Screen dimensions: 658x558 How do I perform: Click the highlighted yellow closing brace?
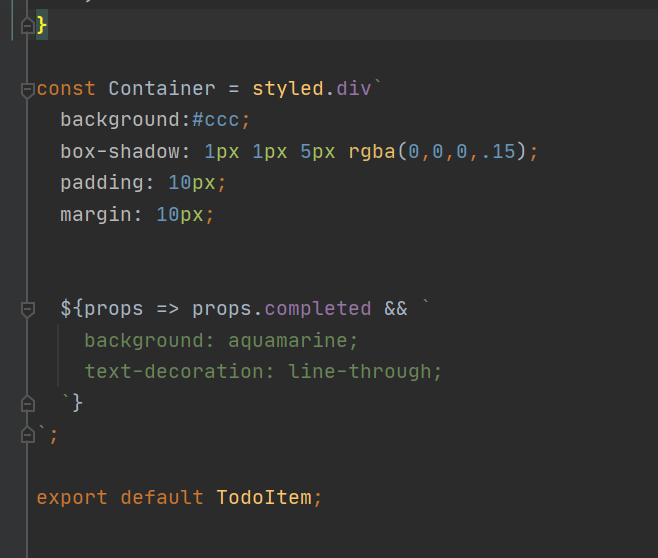point(42,25)
